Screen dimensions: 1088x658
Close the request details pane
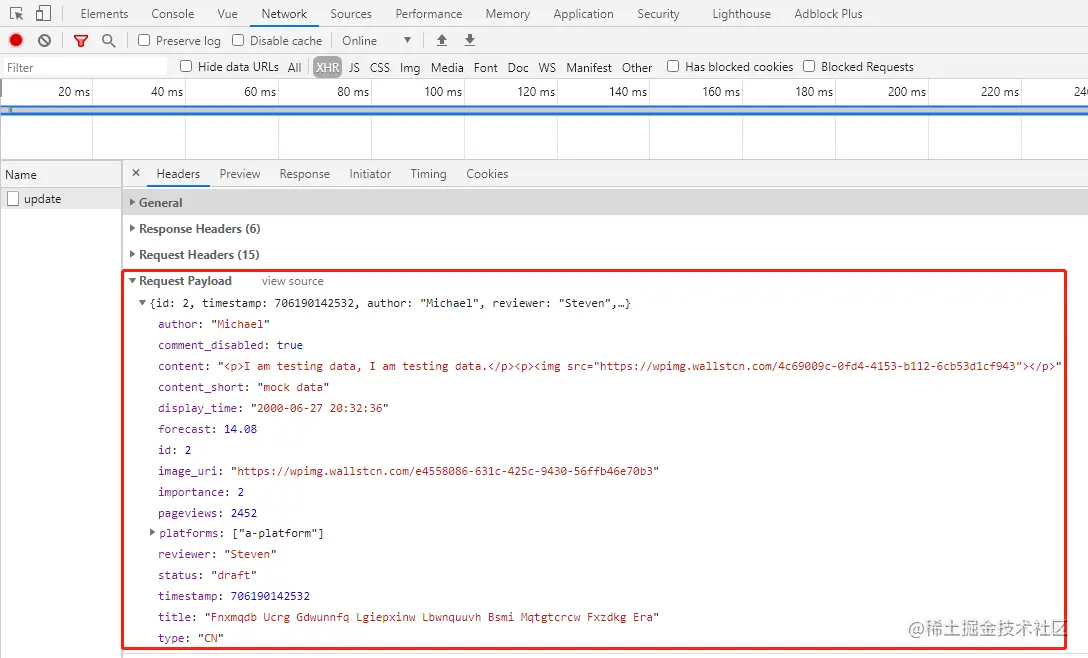[x=136, y=173]
